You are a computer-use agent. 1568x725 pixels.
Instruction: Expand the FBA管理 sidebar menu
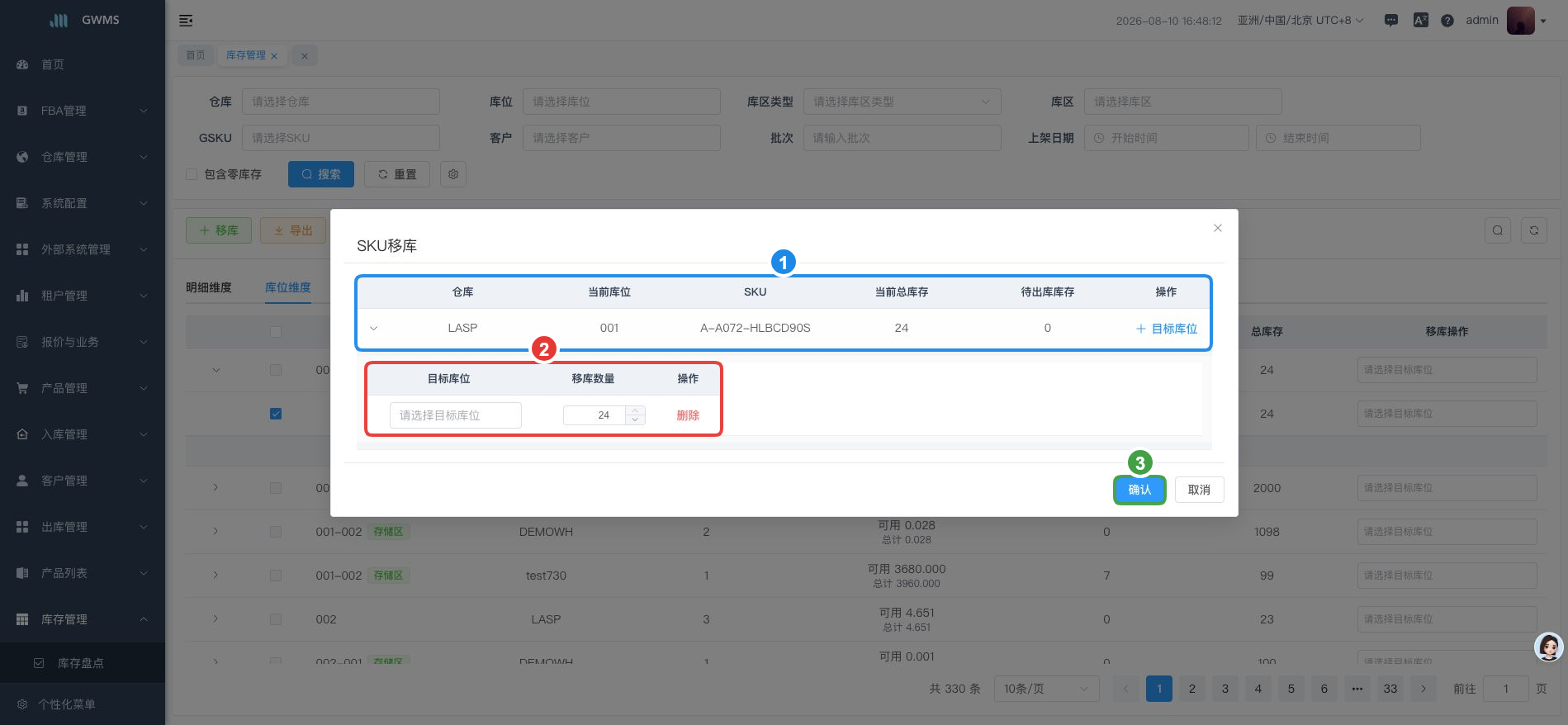click(x=83, y=111)
